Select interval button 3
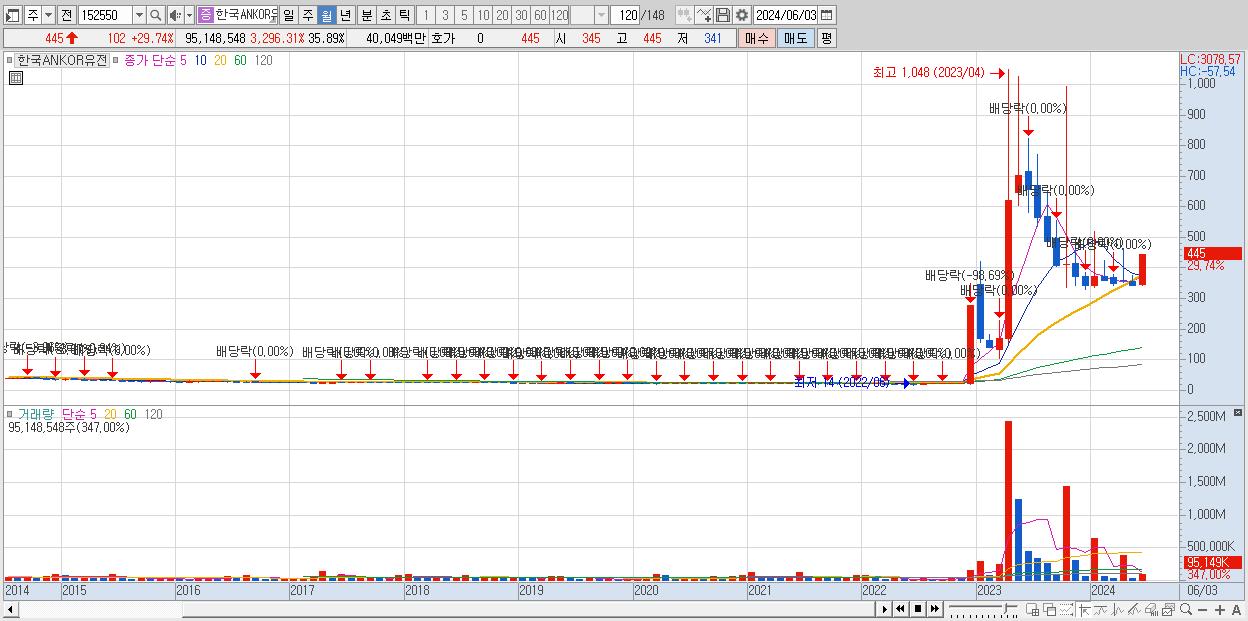The image size is (1248, 621). pos(445,15)
